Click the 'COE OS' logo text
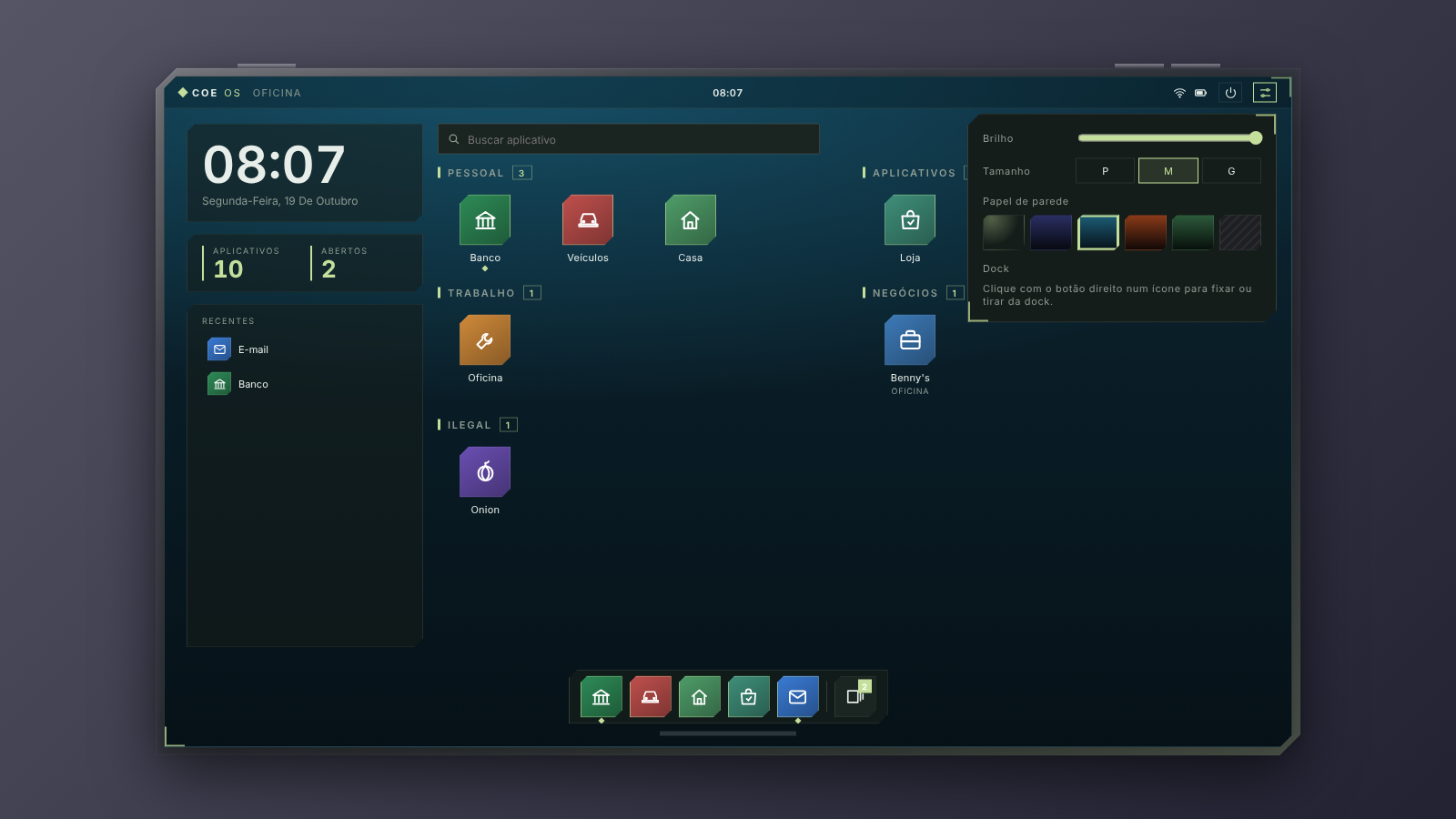Screen dimensions: 1456x819 coord(217,93)
